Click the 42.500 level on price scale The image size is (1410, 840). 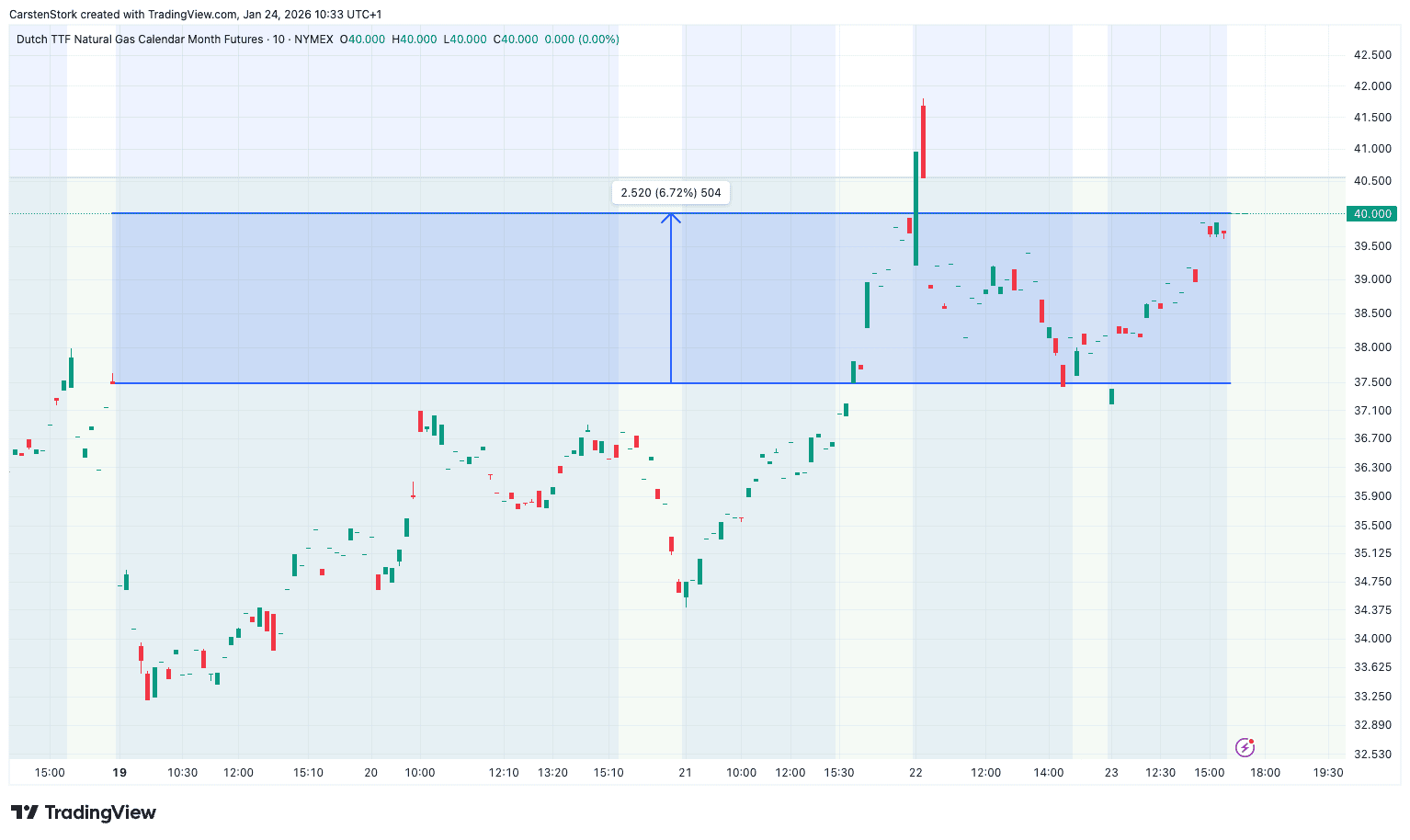[x=1372, y=55]
